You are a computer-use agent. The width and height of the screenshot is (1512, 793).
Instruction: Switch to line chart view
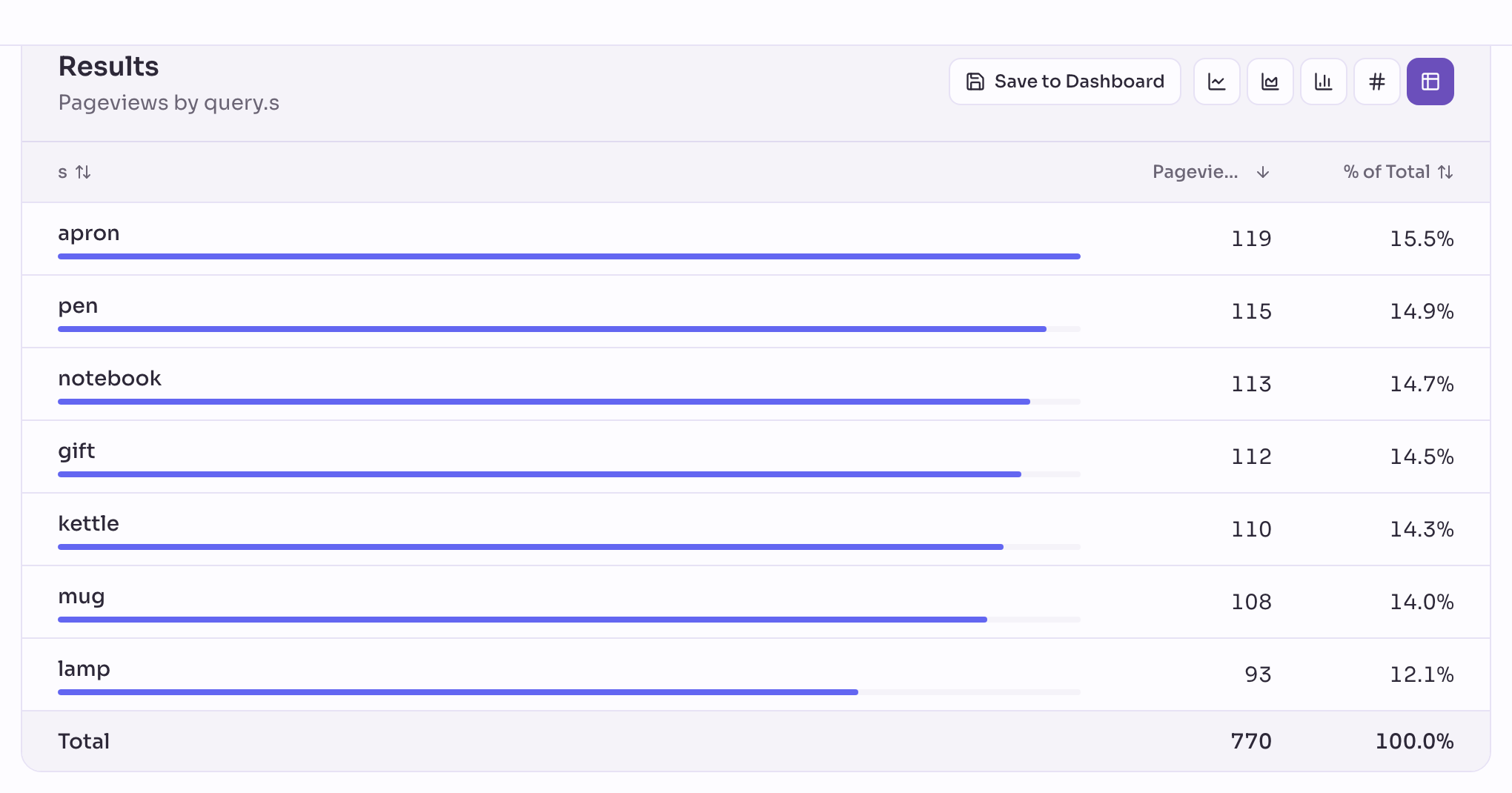1216,82
